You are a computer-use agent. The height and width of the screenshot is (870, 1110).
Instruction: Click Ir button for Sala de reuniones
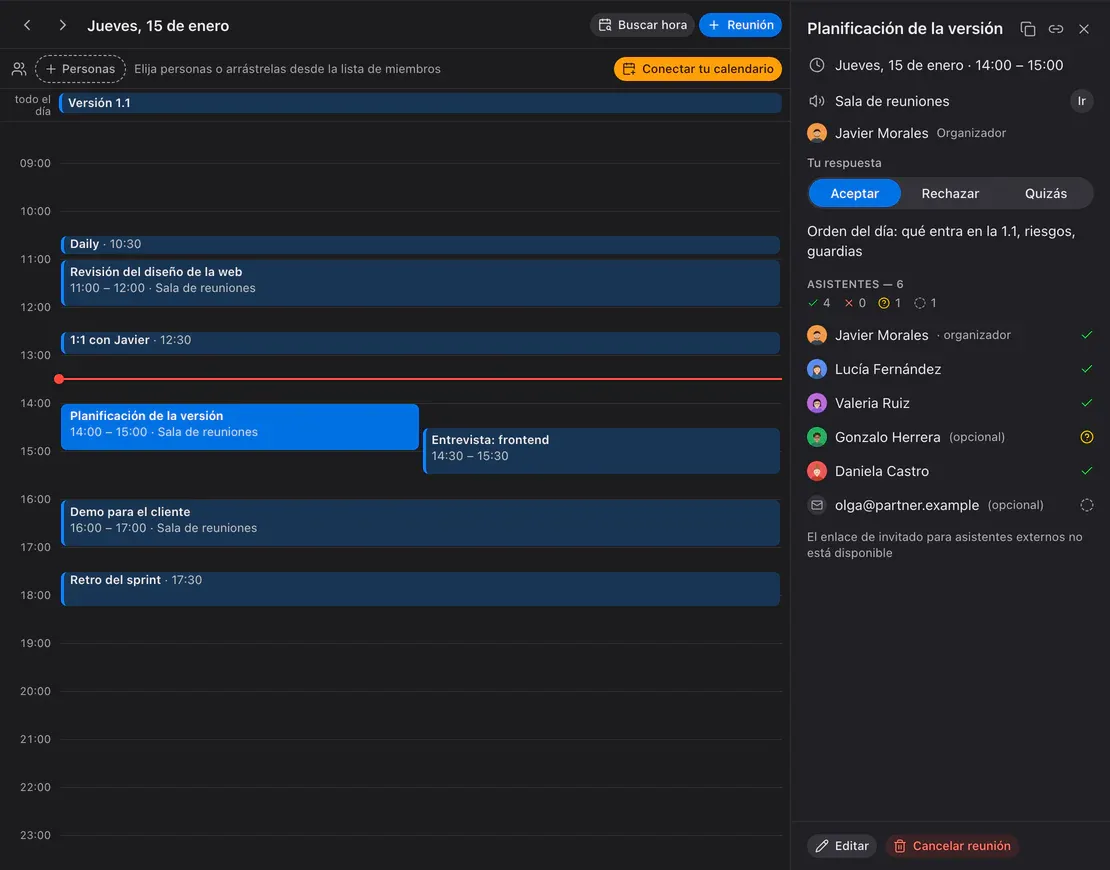click(1081, 101)
